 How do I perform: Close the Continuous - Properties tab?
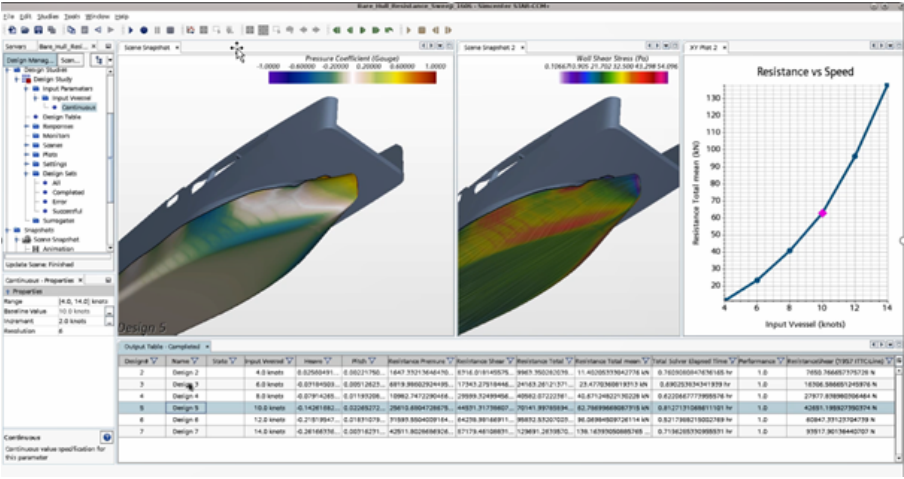click(80, 280)
